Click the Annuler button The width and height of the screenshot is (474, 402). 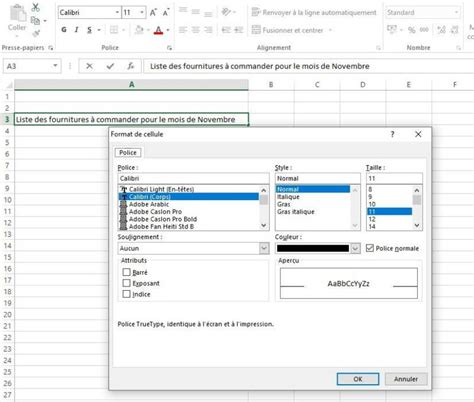[406, 379]
